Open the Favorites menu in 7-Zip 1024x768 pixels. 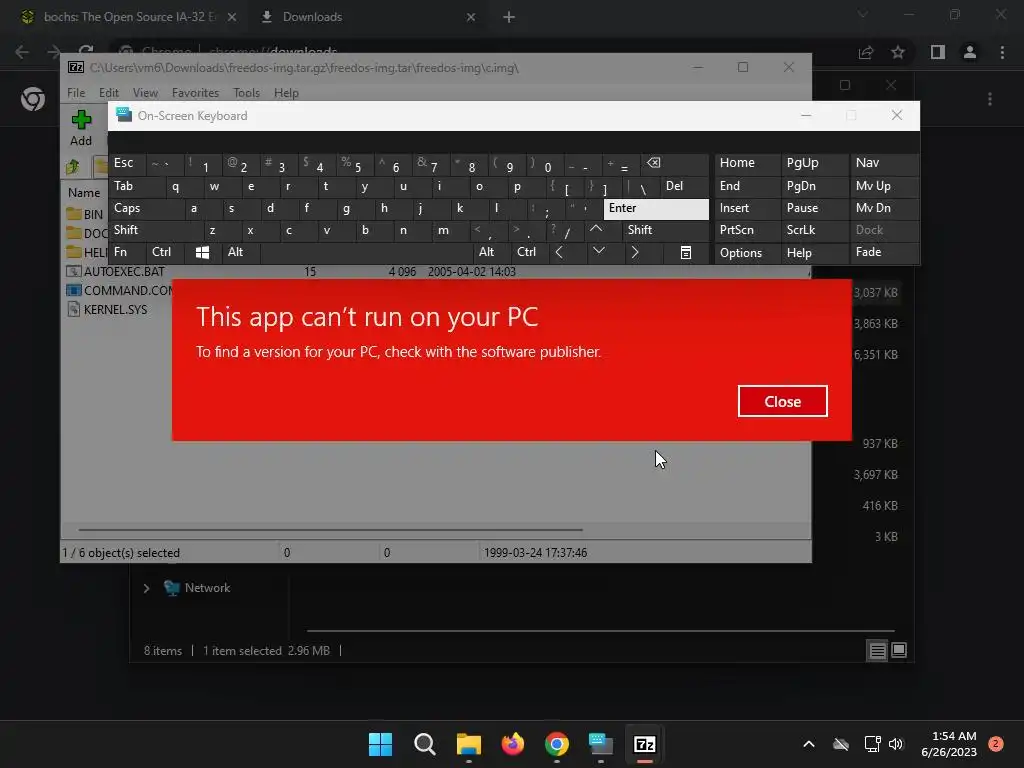coord(195,93)
